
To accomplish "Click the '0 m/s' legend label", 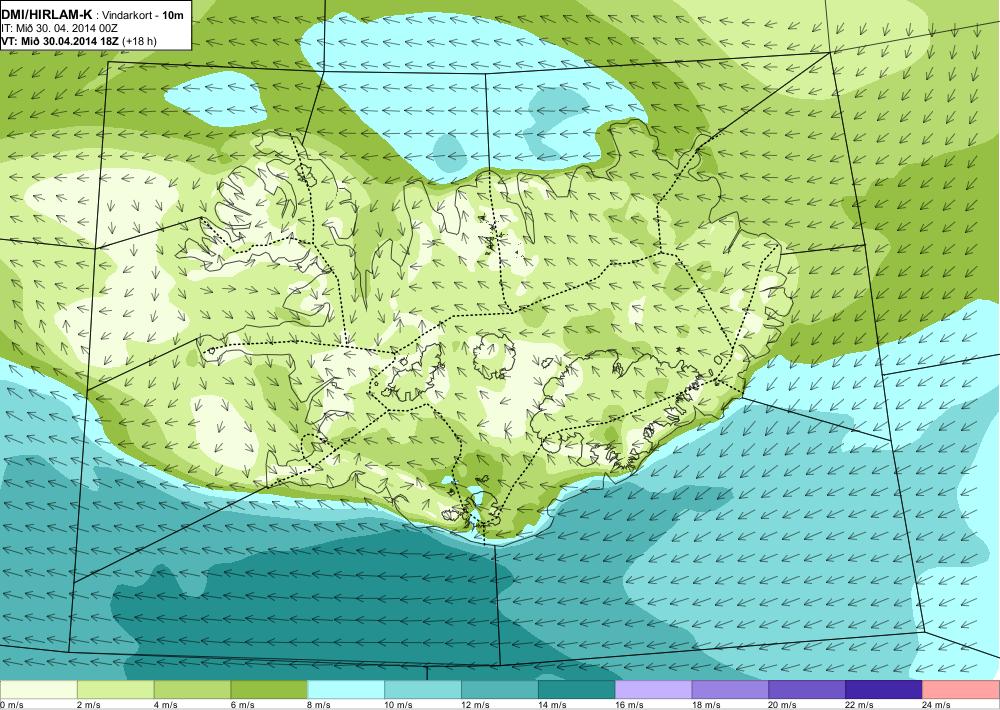I will pos(12,705).
